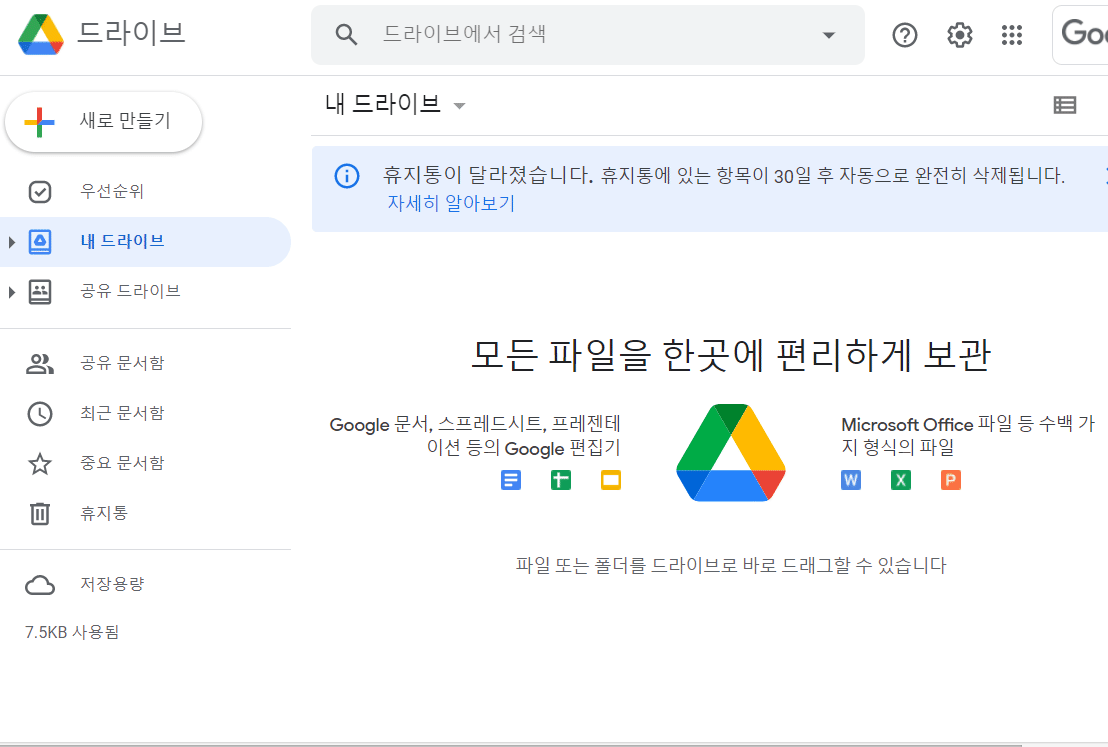Click the Google Drive logo
The height and width of the screenshot is (747, 1108).
[41, 34]
